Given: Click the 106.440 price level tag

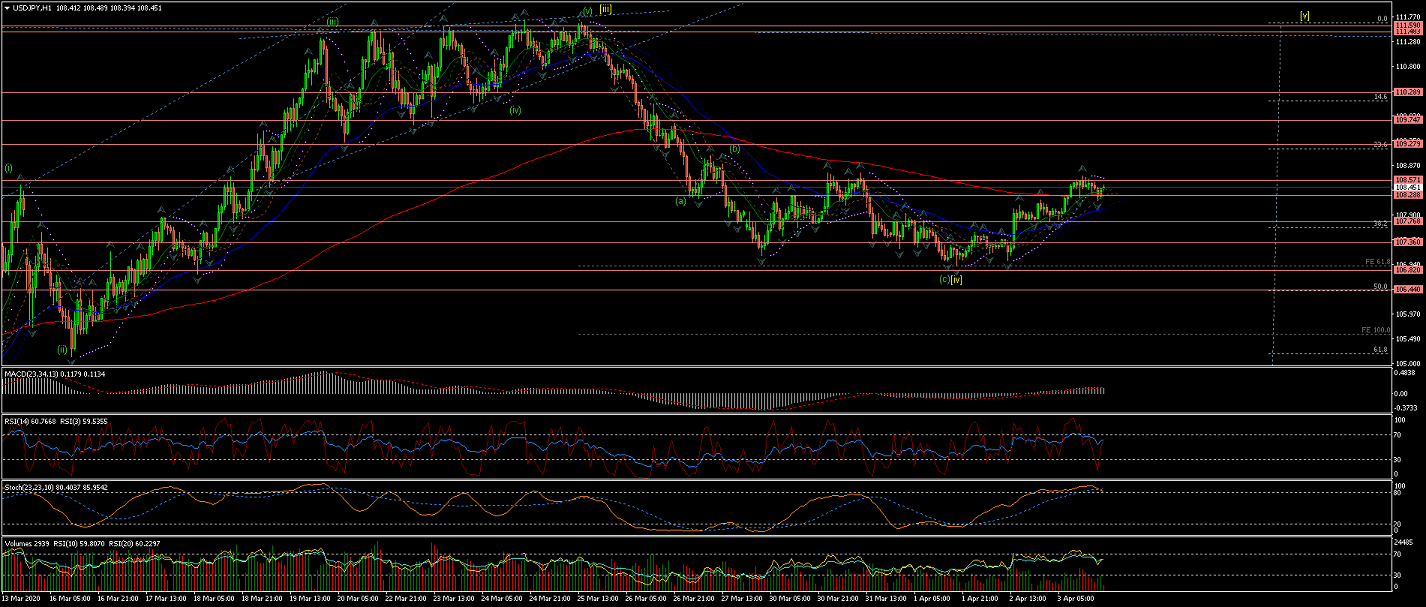Looking at the screenshot, I should 1408,289.
